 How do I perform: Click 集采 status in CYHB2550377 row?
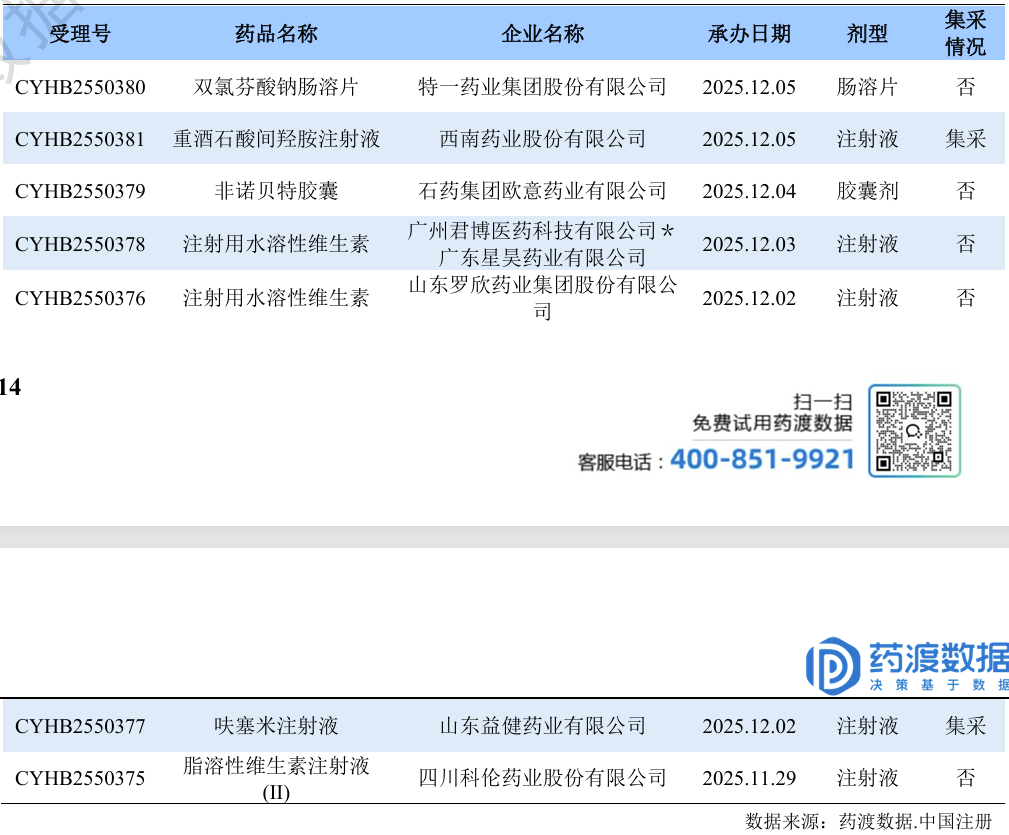pos(965,726)
